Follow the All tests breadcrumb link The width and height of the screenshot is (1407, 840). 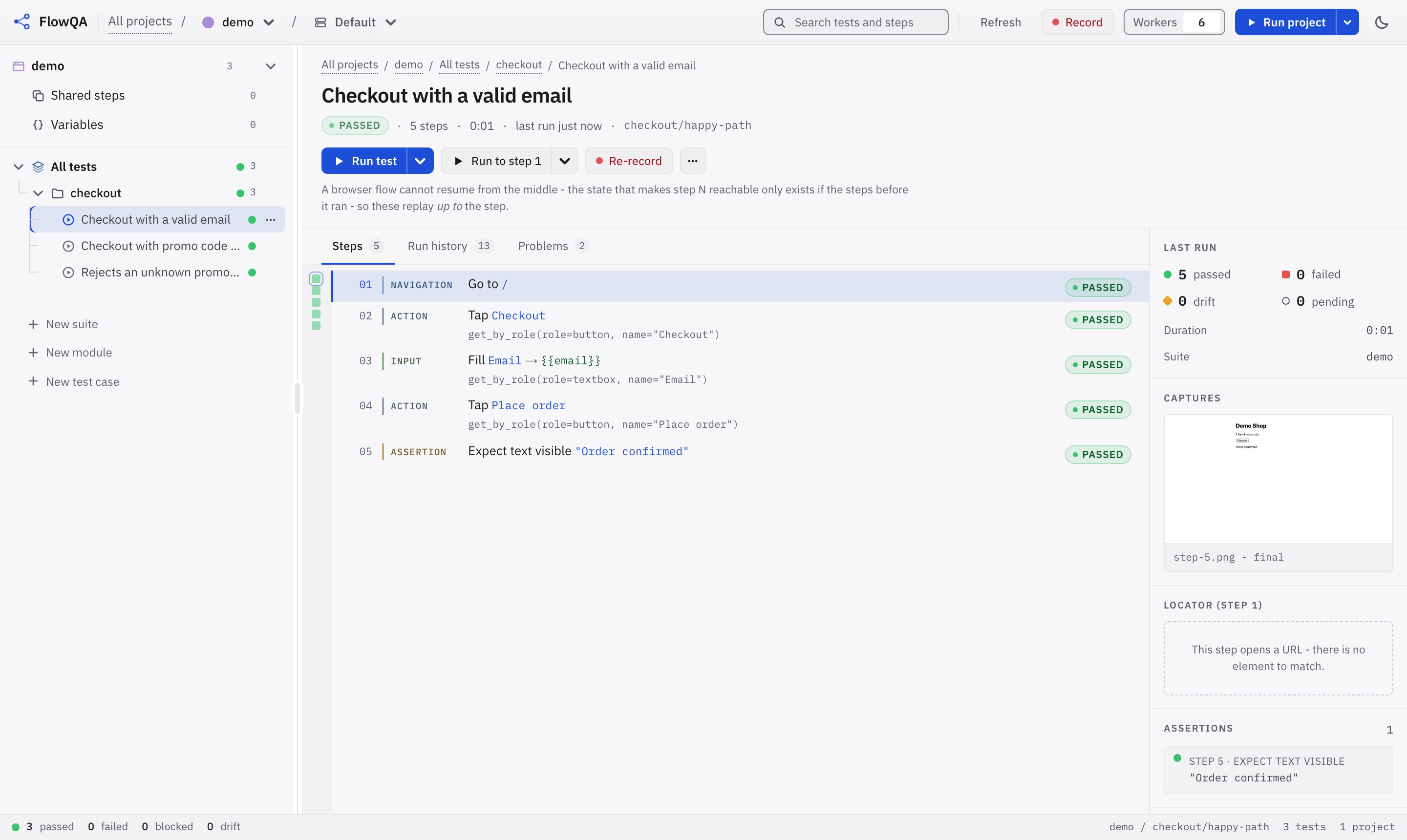tap(459, 65)
